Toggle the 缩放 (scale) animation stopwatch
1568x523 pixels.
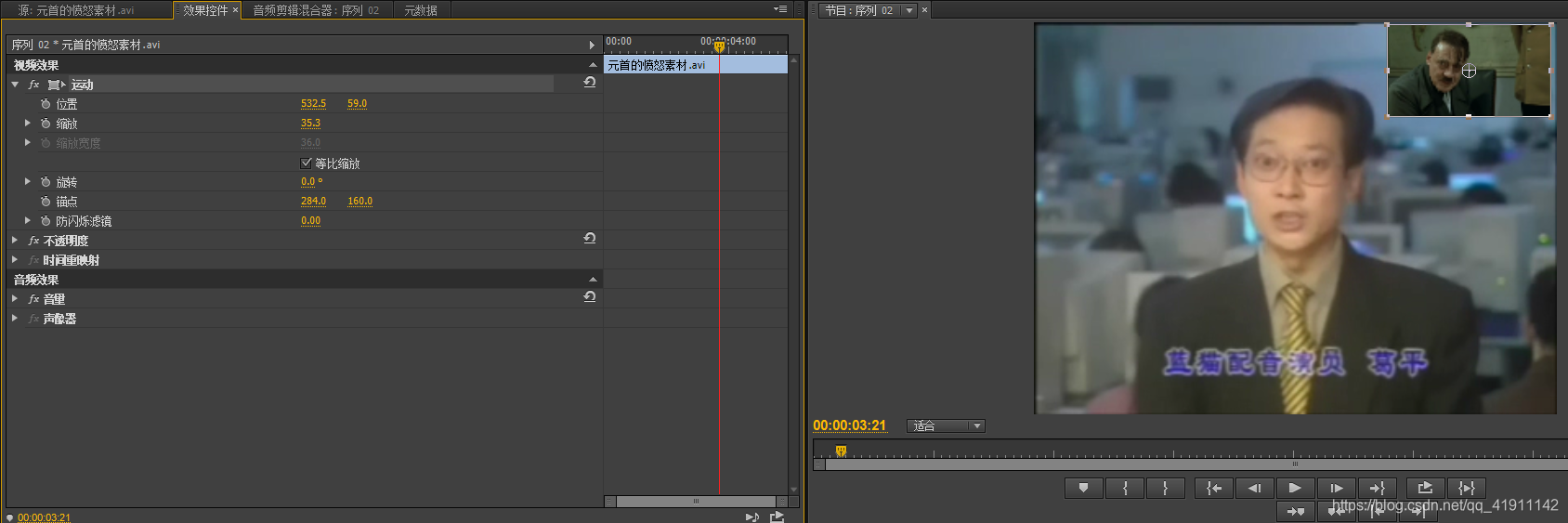pyautogui.click(x=46, y=124)
